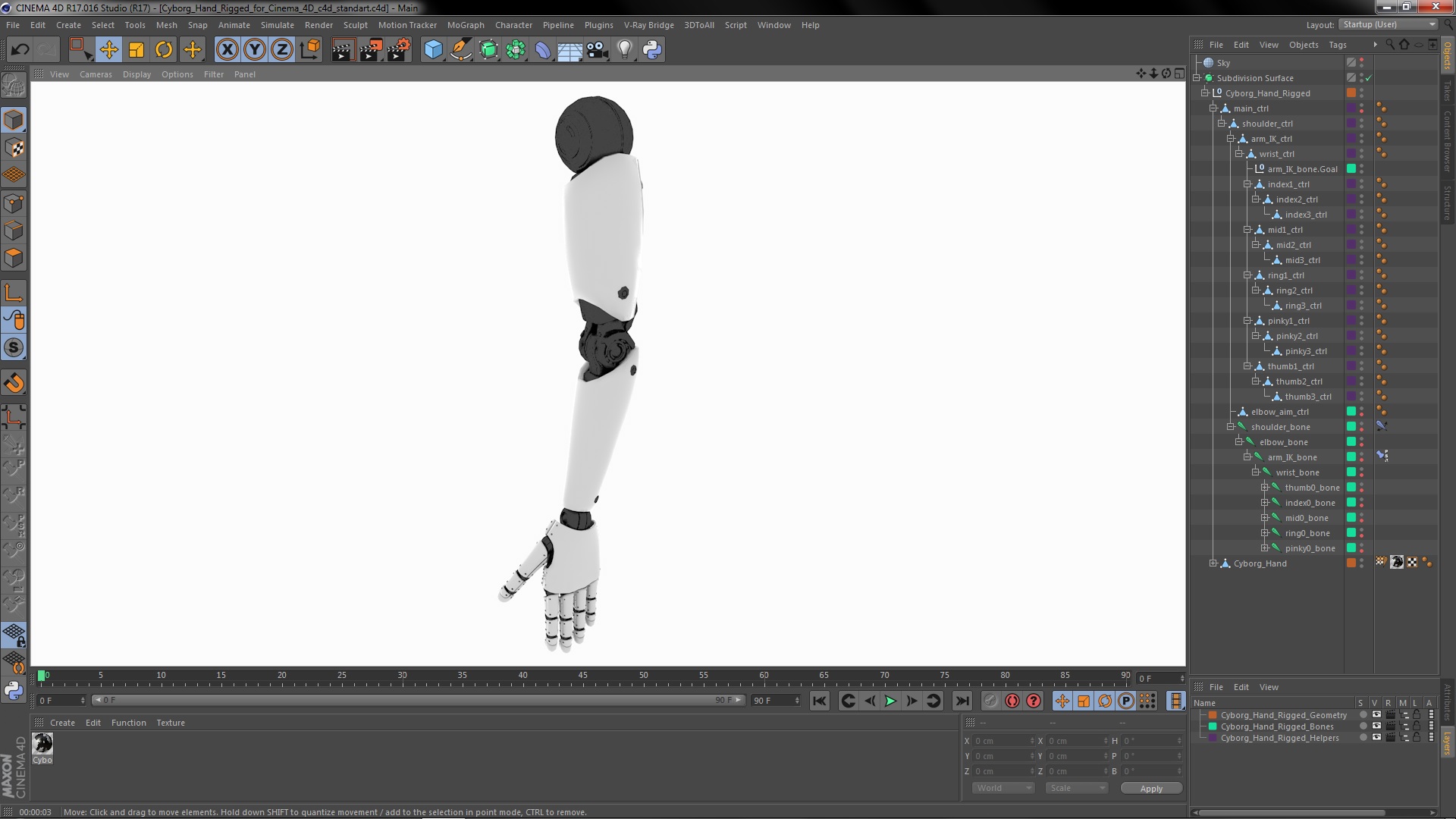Viewport: 1456px width, 819px height.
Task: Click the Python icon in top toolbar
Action: 652,50
